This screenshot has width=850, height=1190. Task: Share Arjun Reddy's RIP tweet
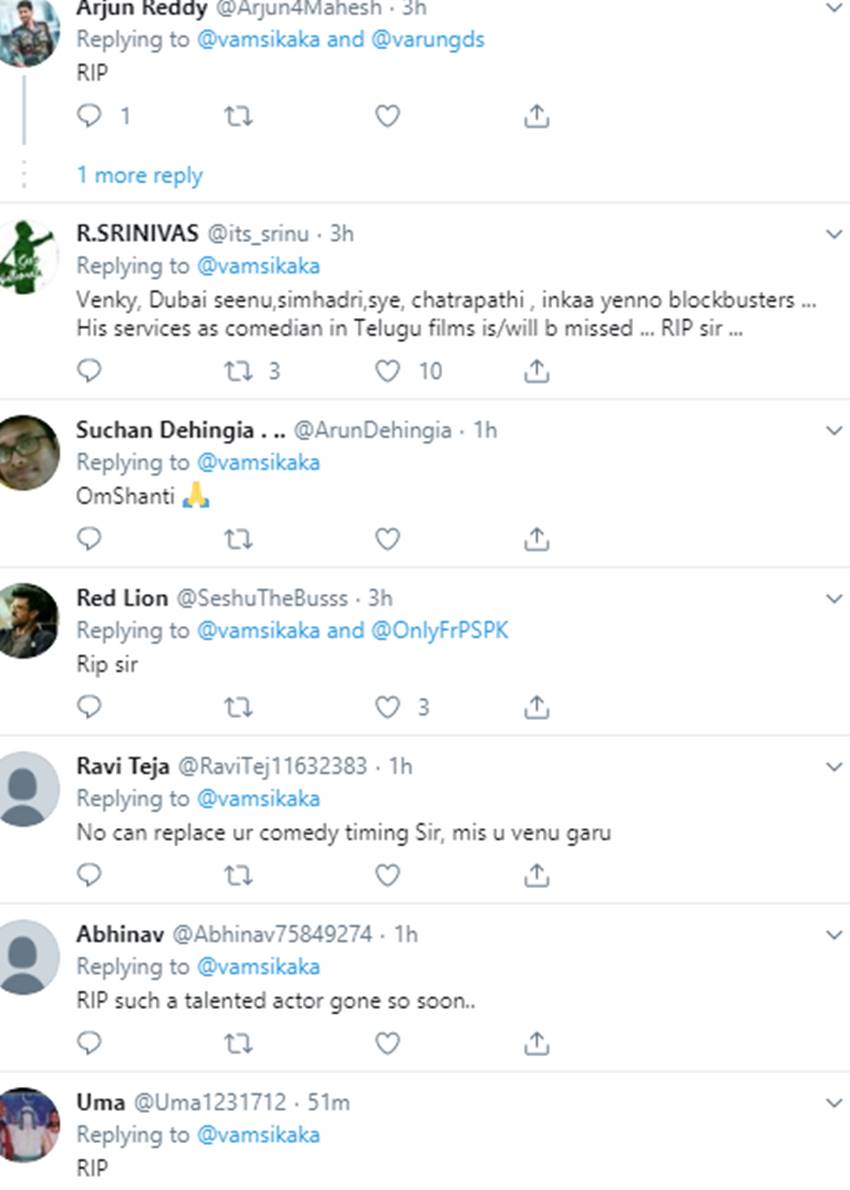click(536, 117)
